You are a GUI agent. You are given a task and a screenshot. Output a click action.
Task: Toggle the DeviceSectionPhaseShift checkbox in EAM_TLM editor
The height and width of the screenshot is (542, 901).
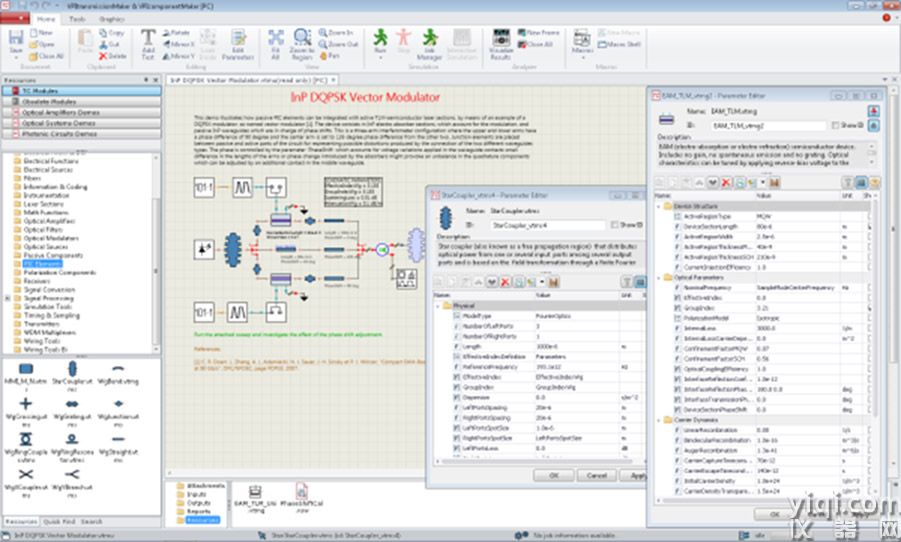pyautogui.click(x=677, y=410)
